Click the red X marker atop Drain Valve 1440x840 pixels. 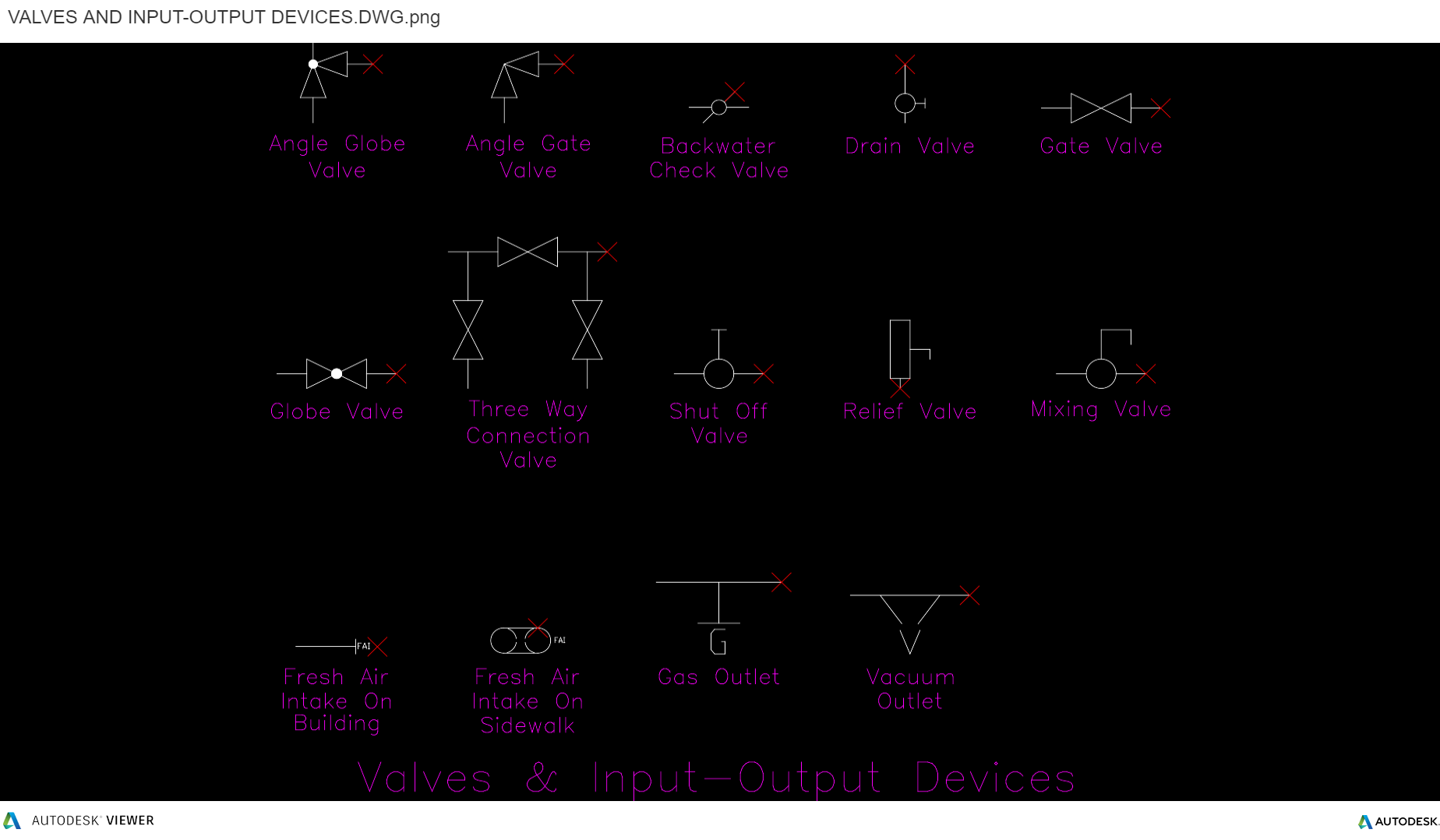(x=905, y=64)
